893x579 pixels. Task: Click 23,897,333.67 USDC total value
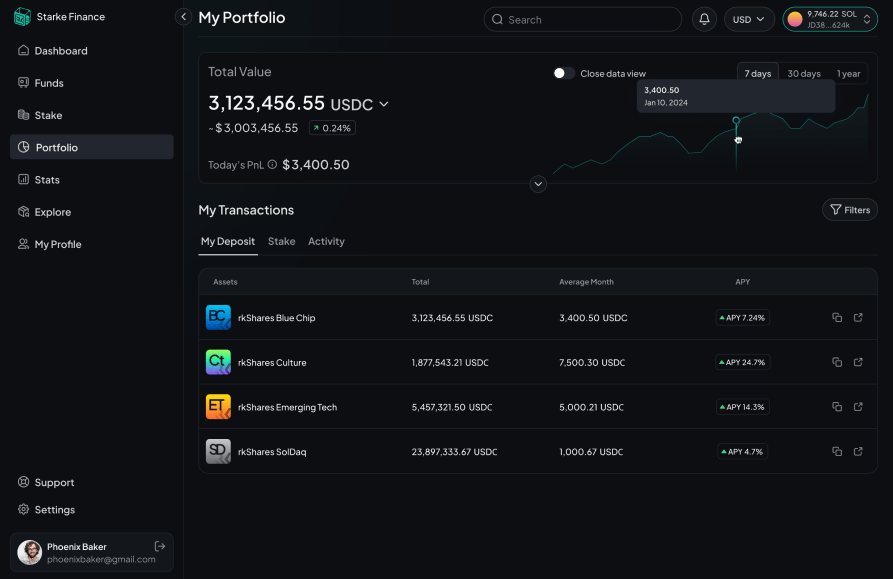tap(454, 451)
